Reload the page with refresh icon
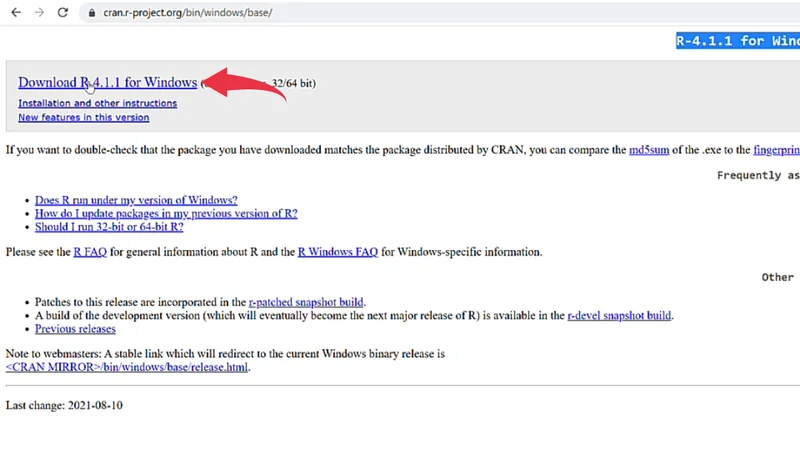Image resolution: width=800 pixels, height=450 pixels. pos(63,13)
